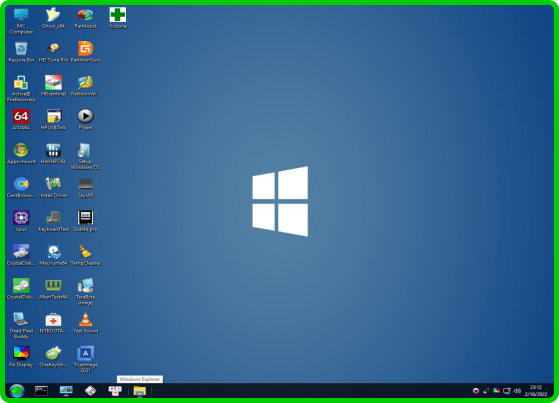Launch the OneKeyGh... shortcut
The height and width of the screenshot is (403, 559).
point(53,357)
